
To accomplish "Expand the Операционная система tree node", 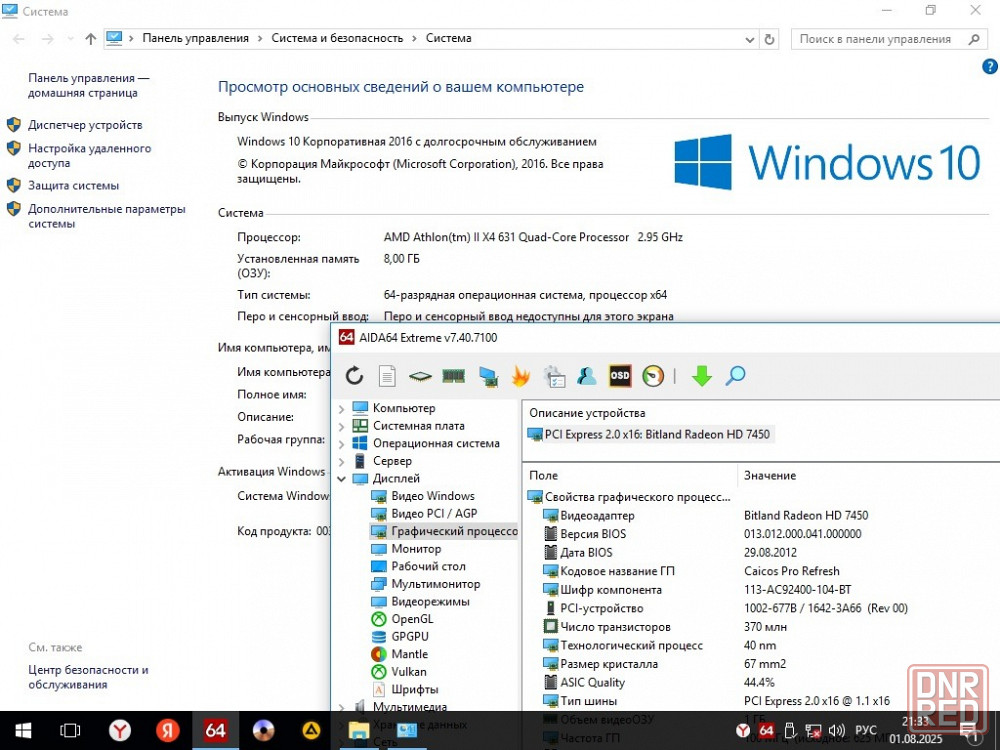I will point(342,444).
